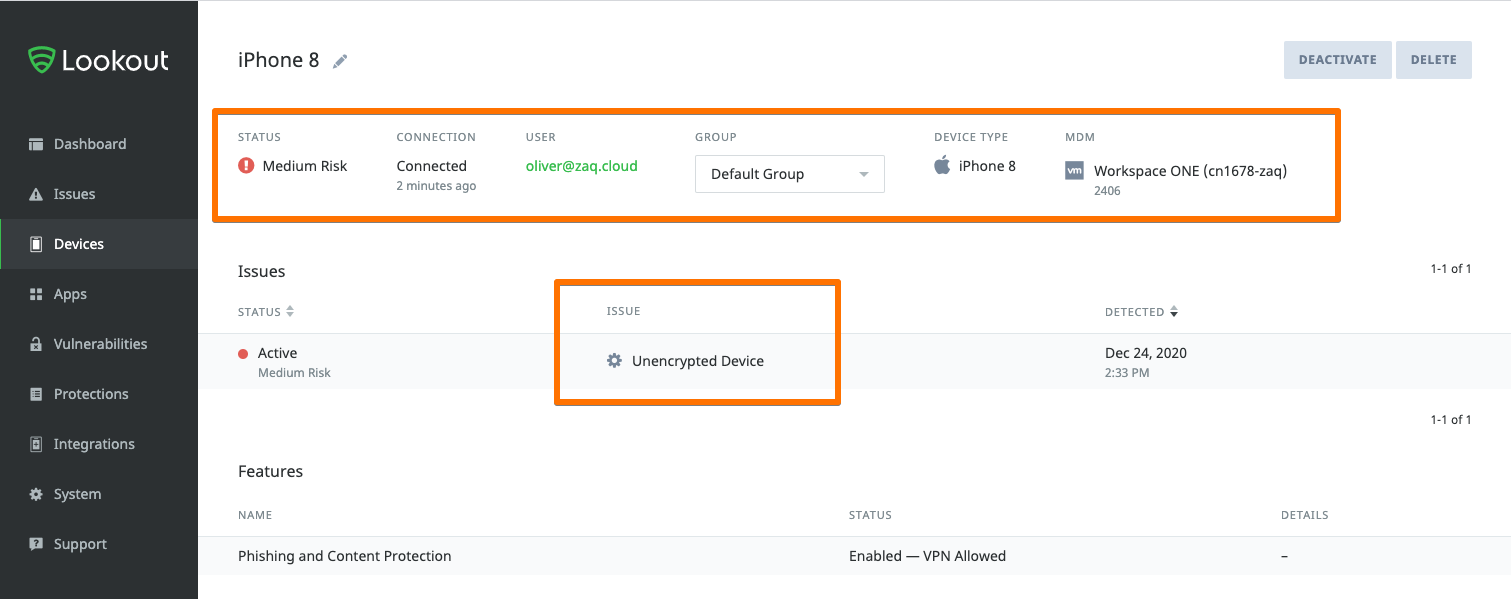The image size is (1511, 599).
Task: Click the Apps grid icon
Action: 36,294
